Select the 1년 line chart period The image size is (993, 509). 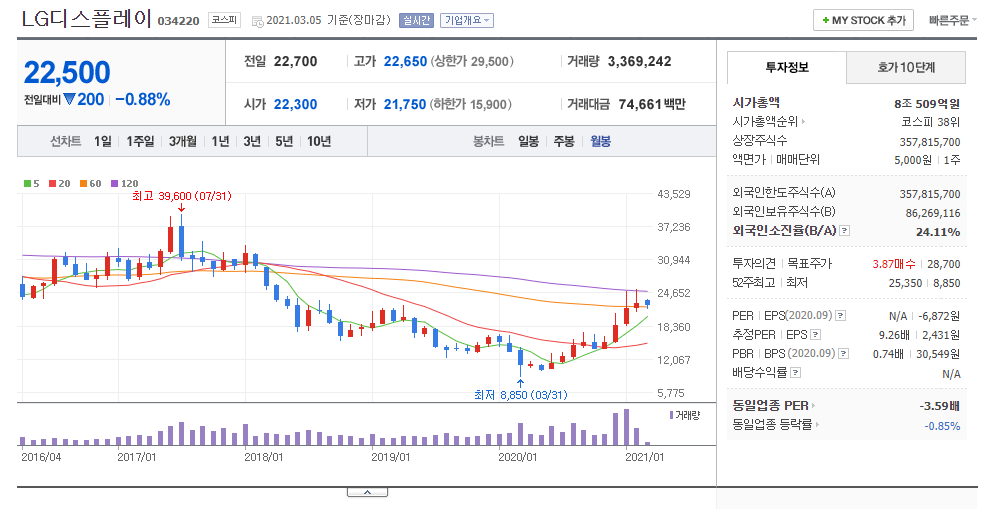pyautogui.click(x=220, y=141)
